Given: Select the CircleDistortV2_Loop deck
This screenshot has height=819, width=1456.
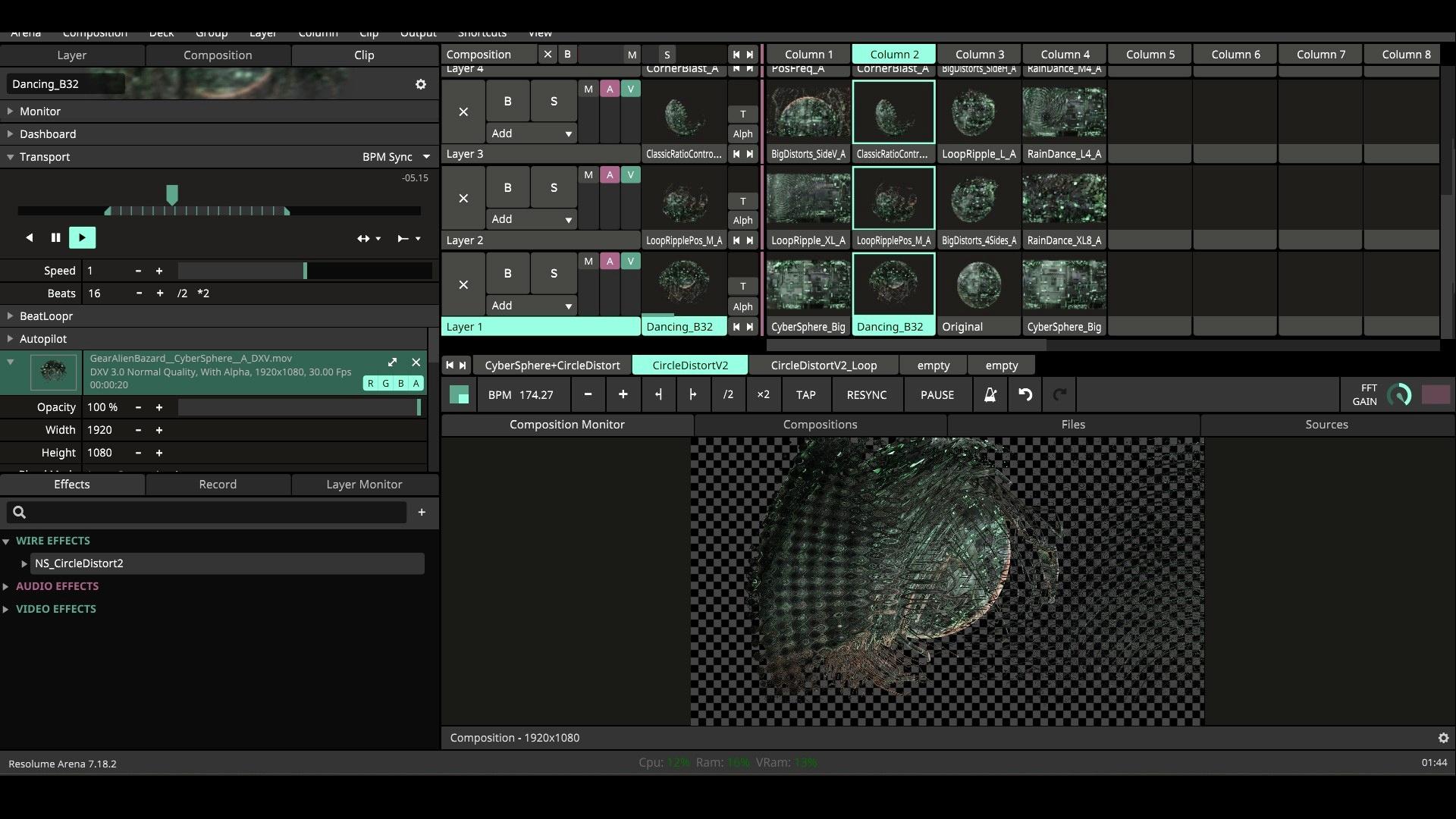Looking at the screenshot, I should (824, 366).
